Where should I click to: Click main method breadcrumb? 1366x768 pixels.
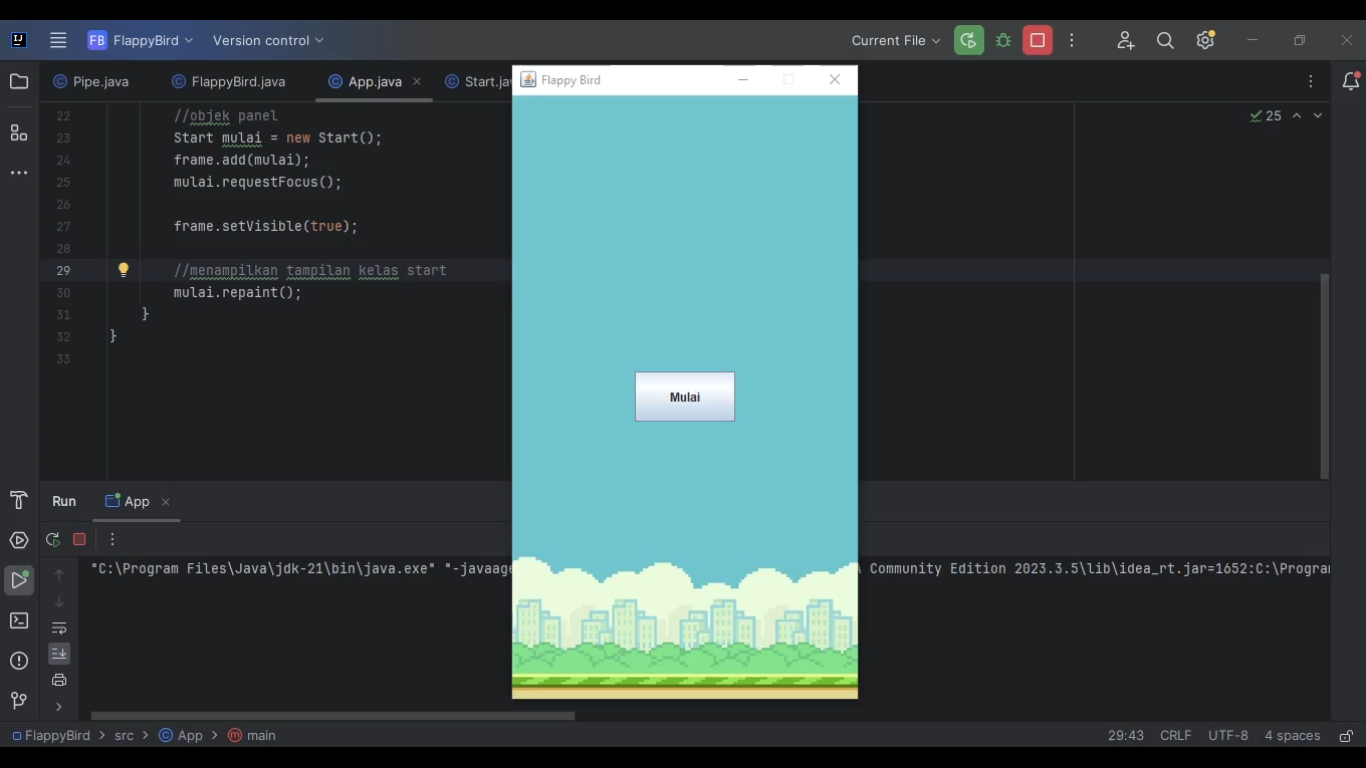coord(252,735)
